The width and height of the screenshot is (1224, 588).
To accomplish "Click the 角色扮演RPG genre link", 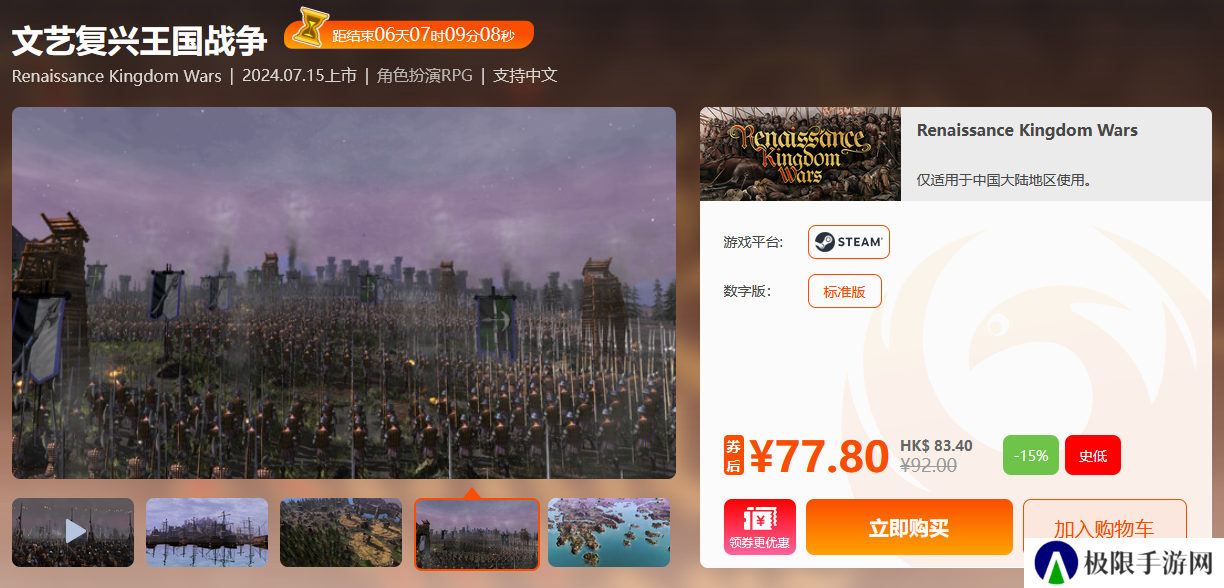I will click(x=425, y=76).
